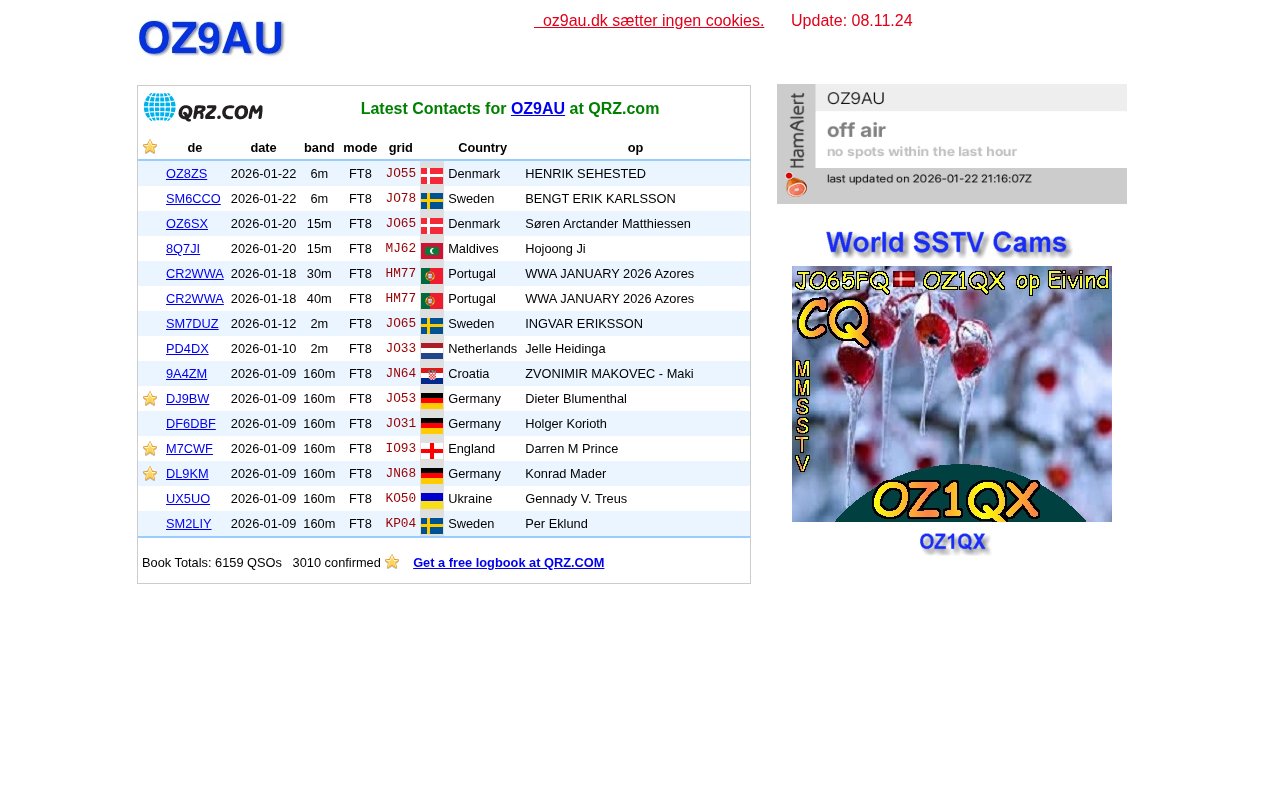Open the cookies notice link

coord(649,21)
